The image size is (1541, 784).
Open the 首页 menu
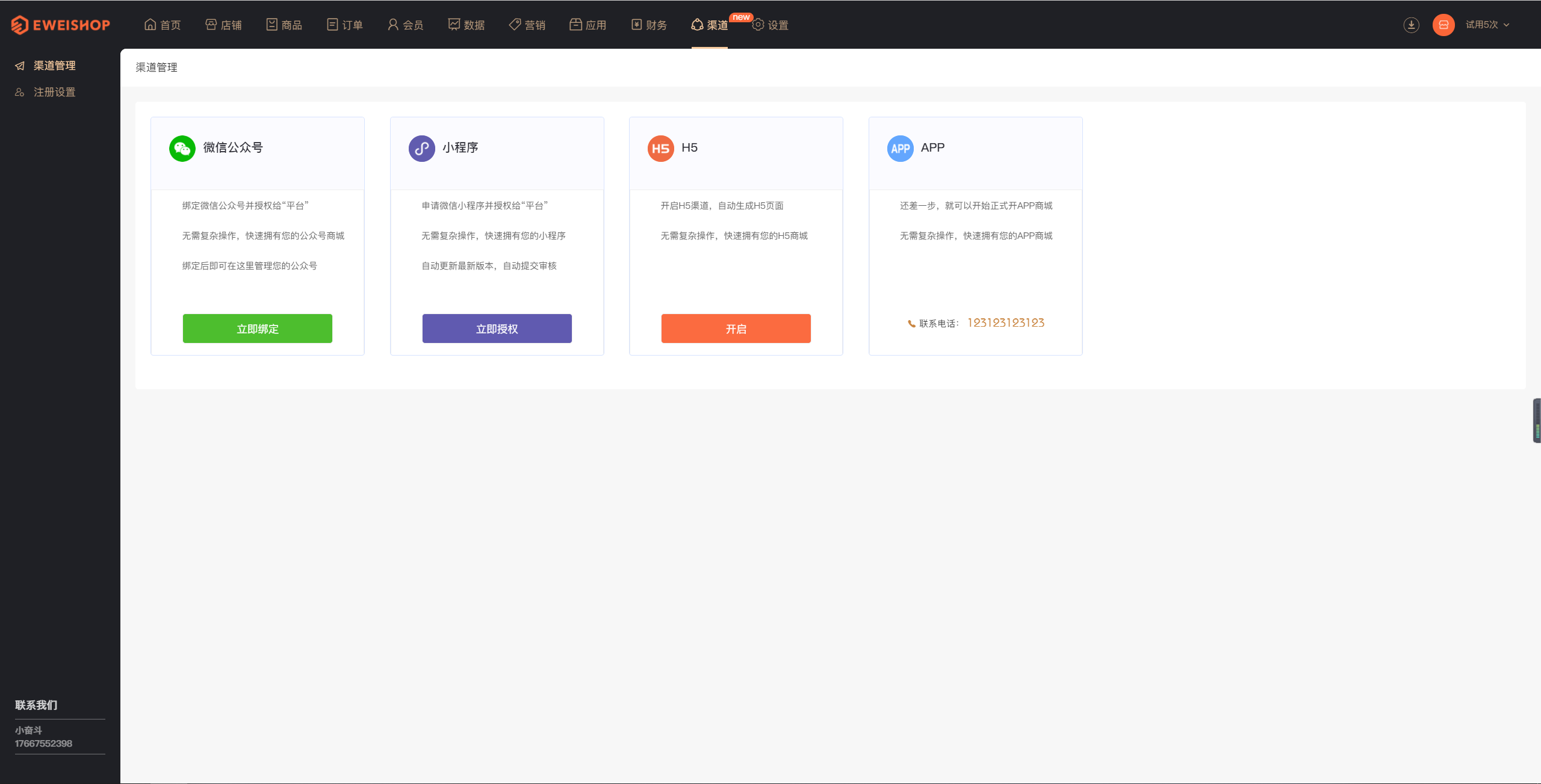[x=163, y=25]
